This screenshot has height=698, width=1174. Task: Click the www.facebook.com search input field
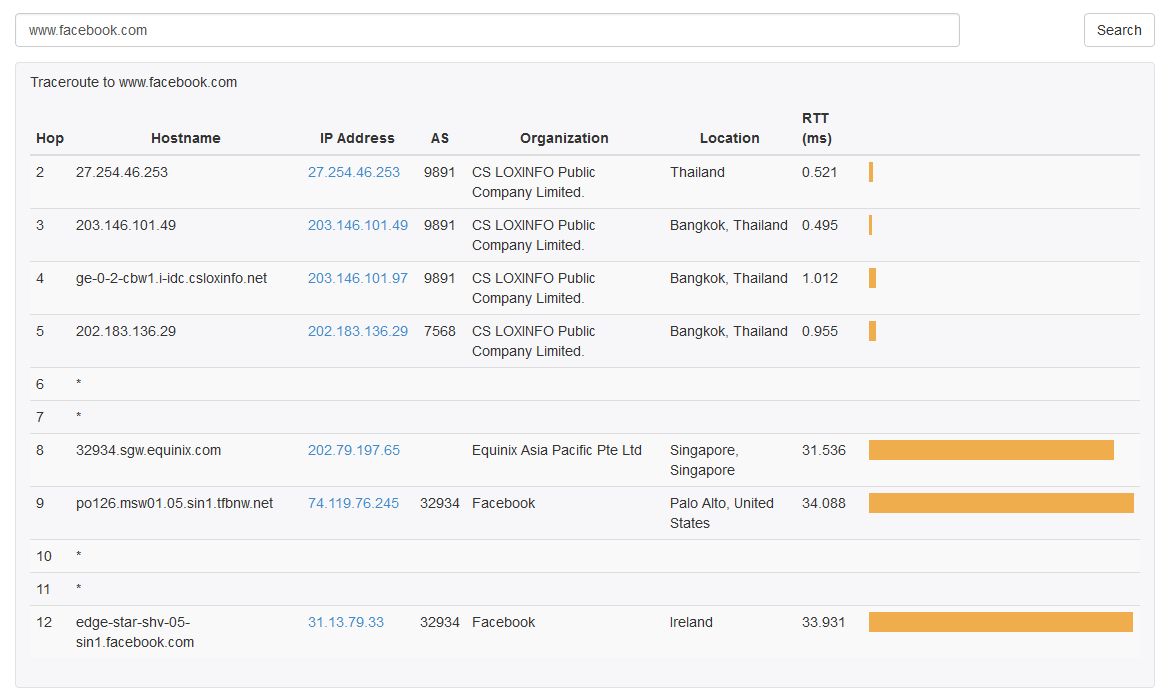[487, 30]
